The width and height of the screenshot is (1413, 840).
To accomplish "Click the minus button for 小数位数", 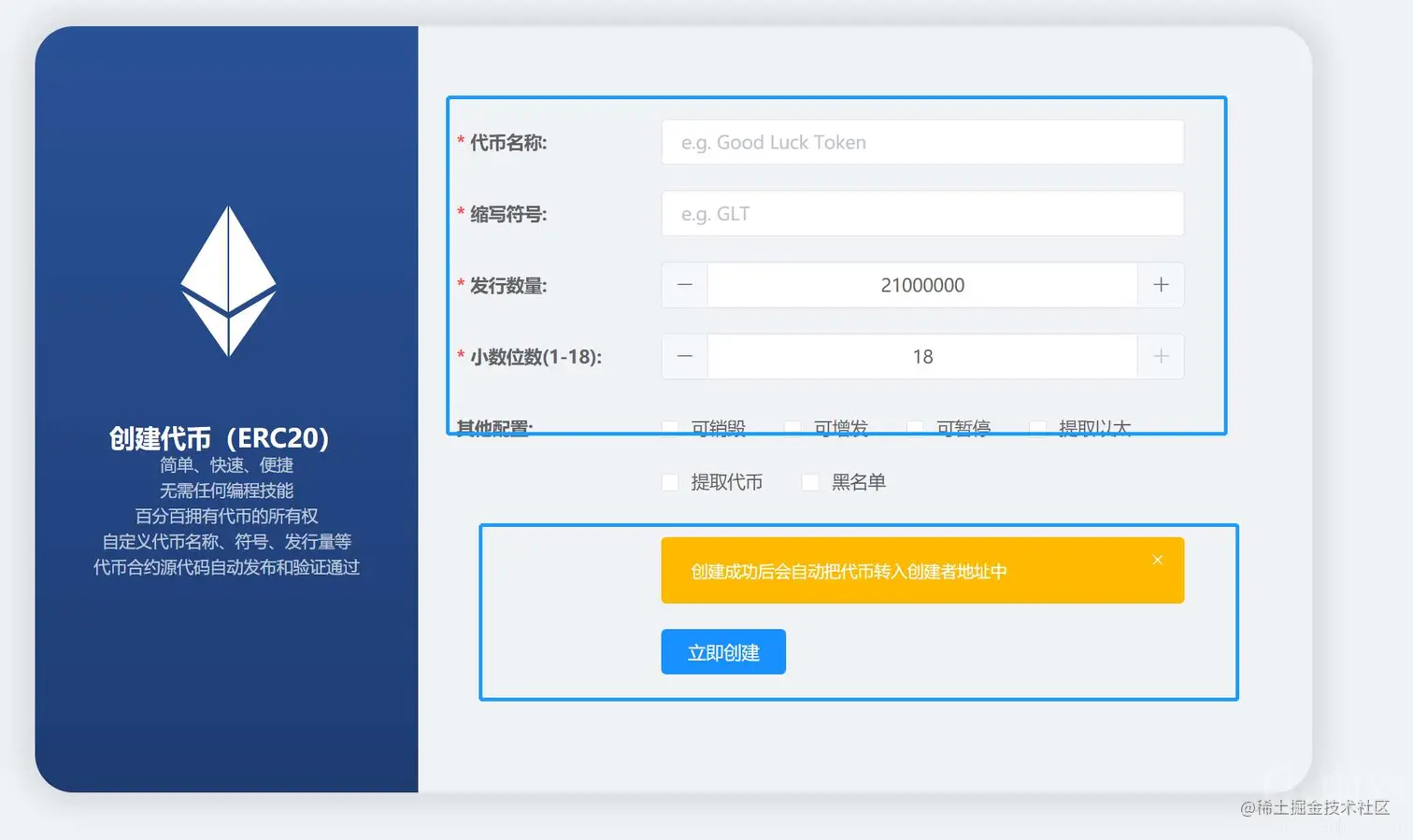I will tap(683, 356).
